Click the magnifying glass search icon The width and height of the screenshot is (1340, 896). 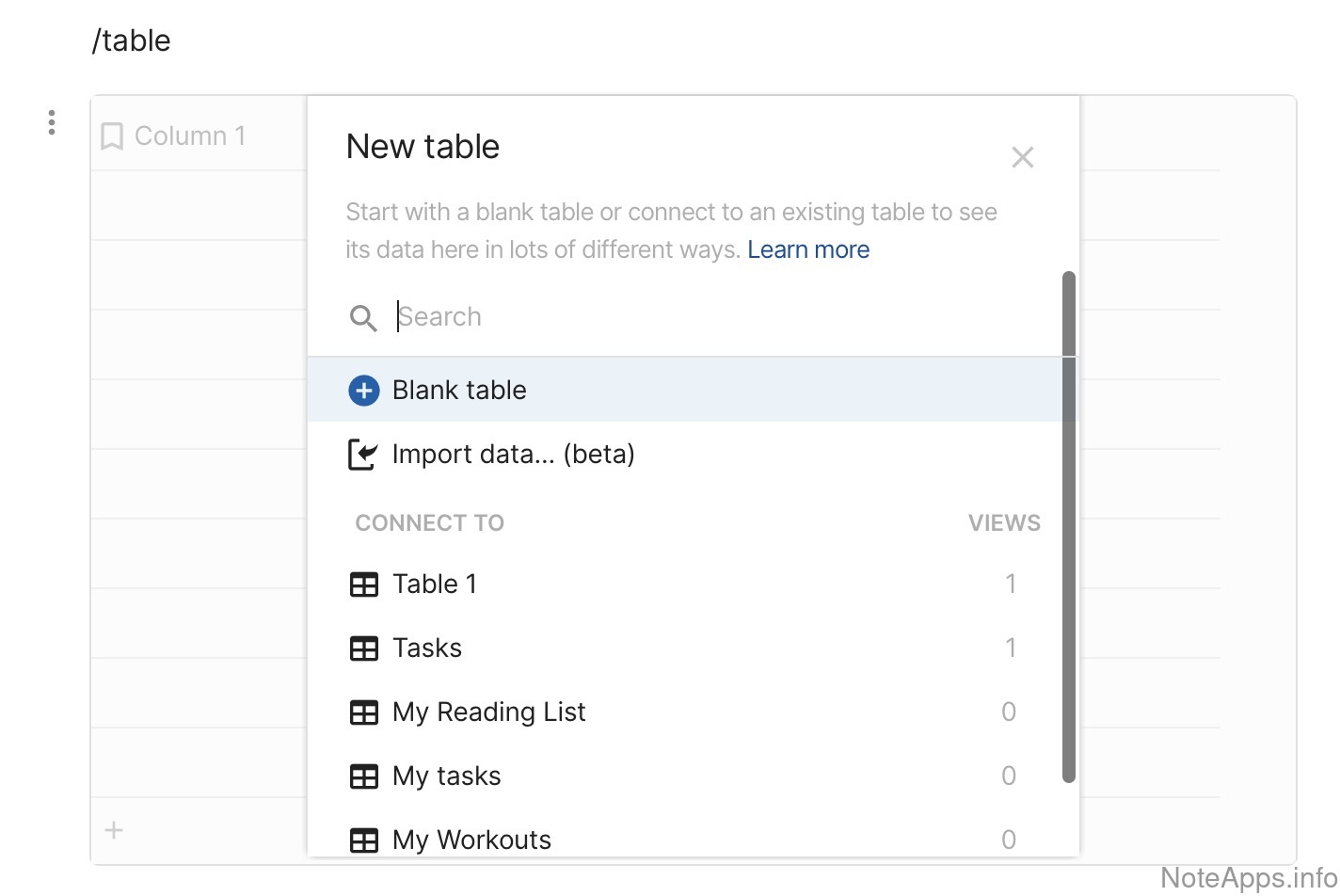tap(363, 318)
